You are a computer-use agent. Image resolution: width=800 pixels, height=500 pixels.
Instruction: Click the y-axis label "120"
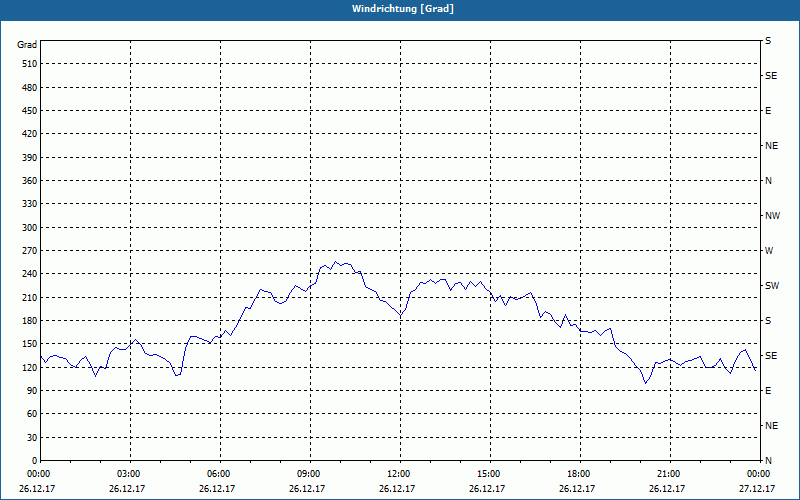coord(30,368)
